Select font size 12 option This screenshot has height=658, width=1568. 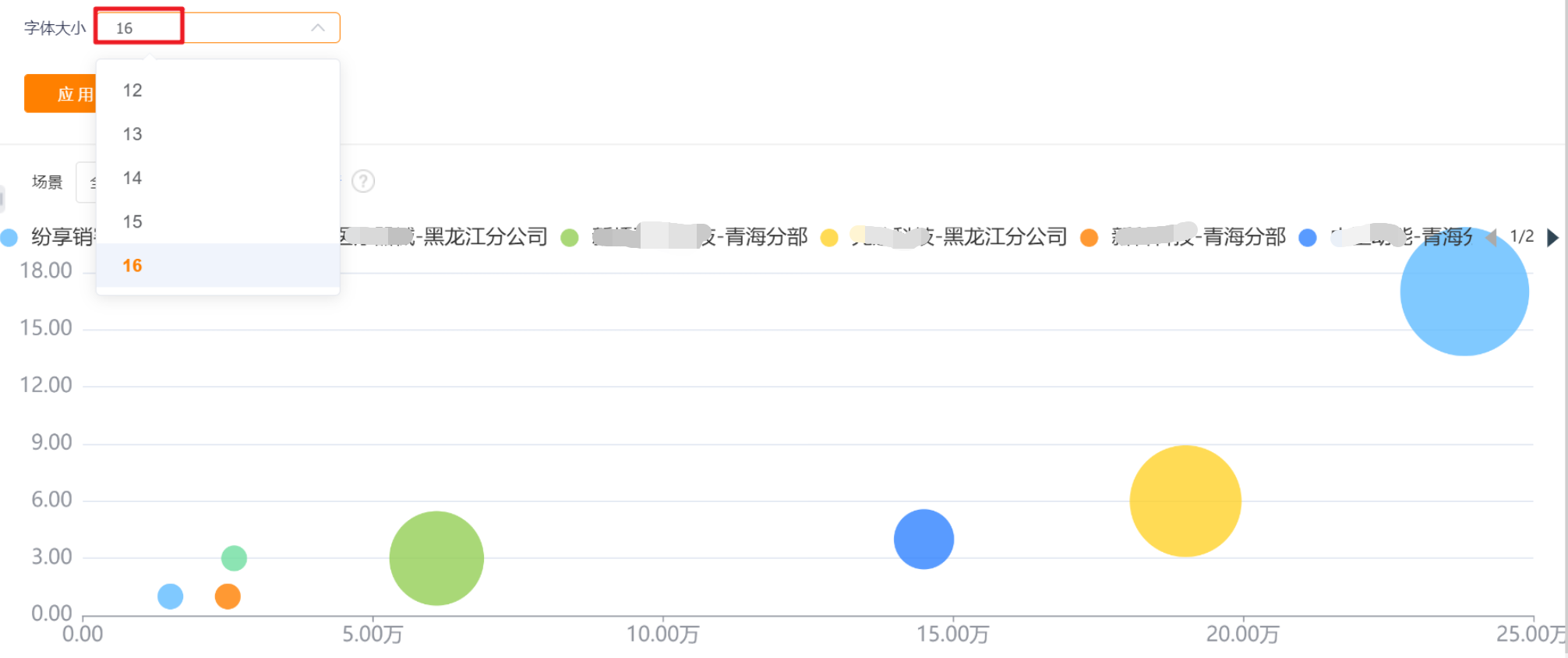tap(132, 90)
